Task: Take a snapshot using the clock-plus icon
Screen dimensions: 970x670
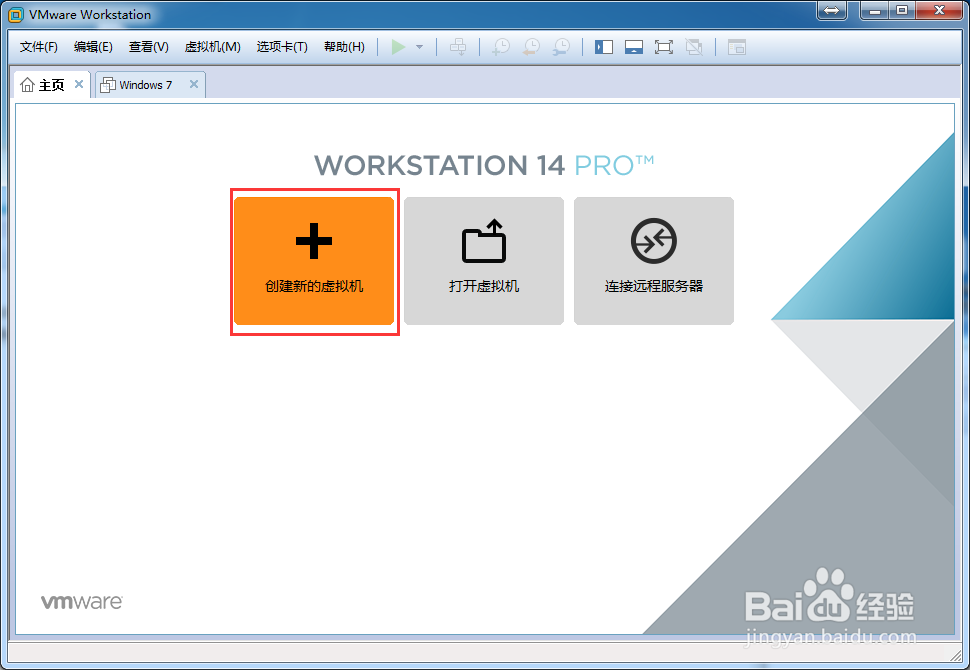Action: [500, 46]
